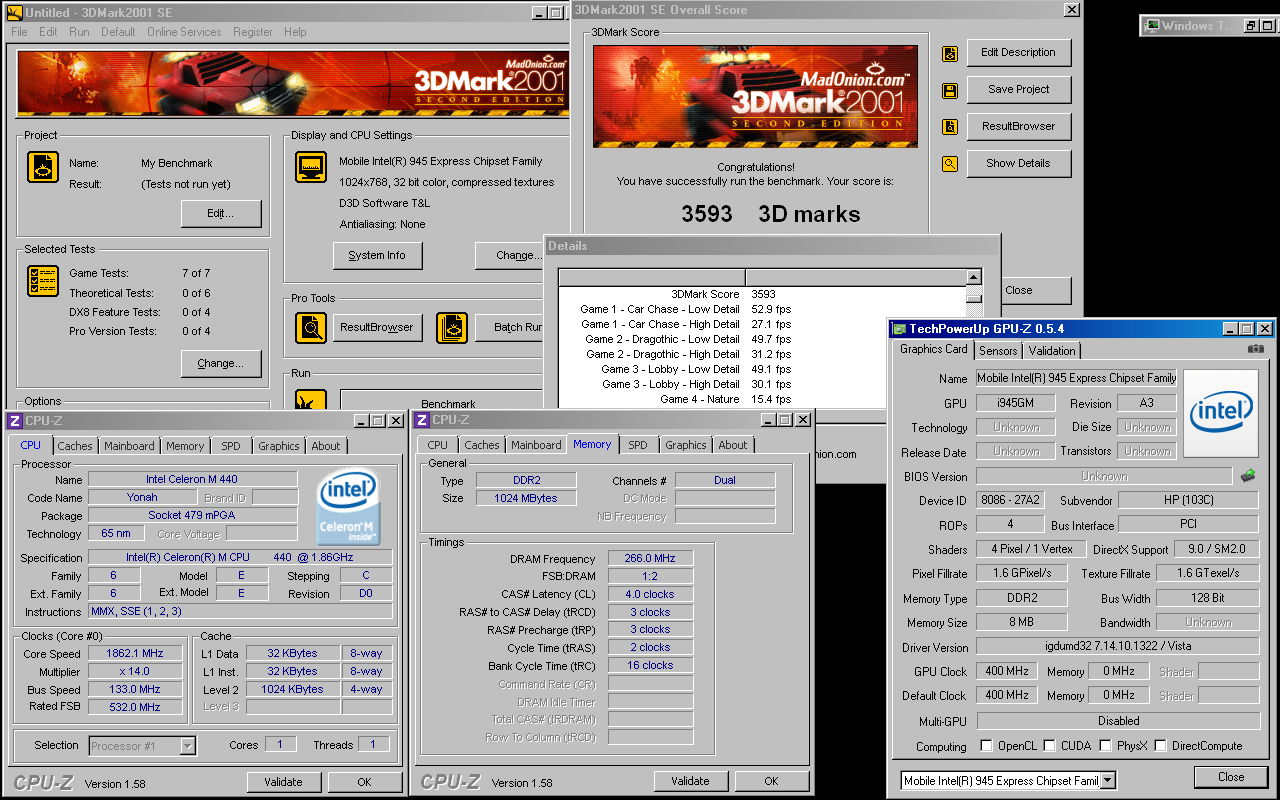Switch to SPD tab in right CPU-Z
Viewport: 1280px width, 800px height.
[638, 445]
